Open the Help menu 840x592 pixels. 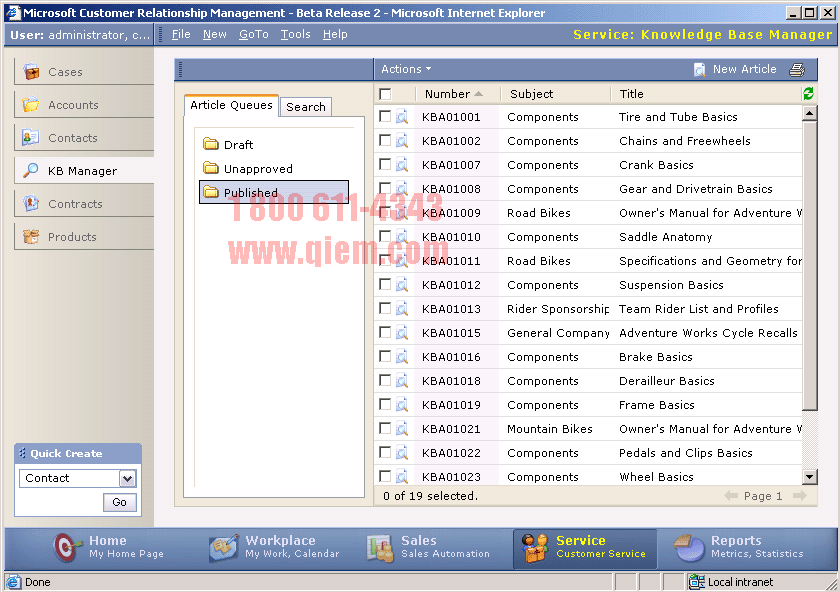tap(335, 34)
